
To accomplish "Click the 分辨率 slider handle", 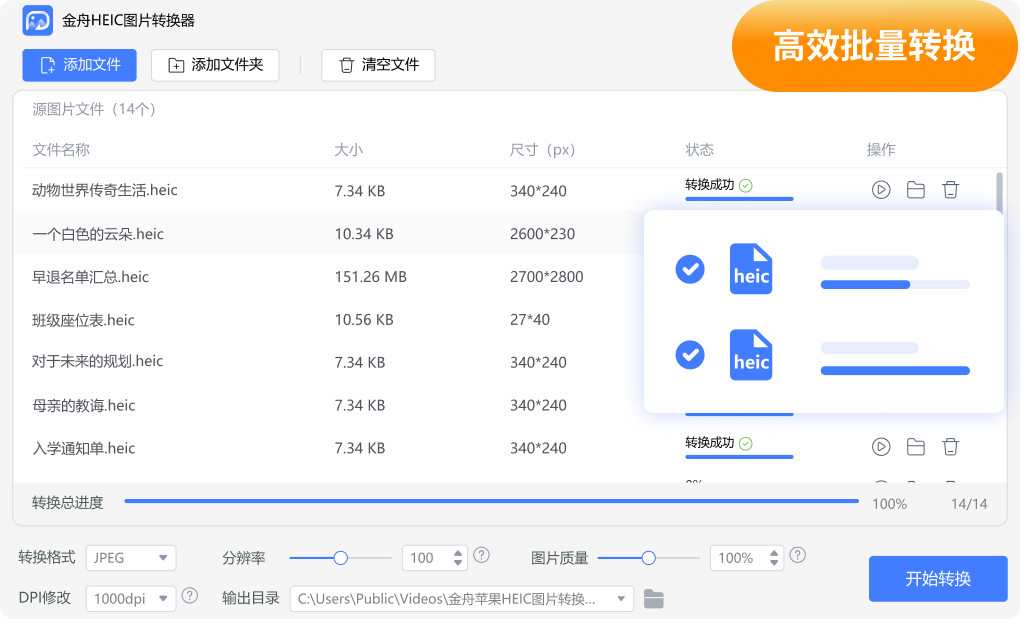I will pyautogui.click(x=341, y=558).
